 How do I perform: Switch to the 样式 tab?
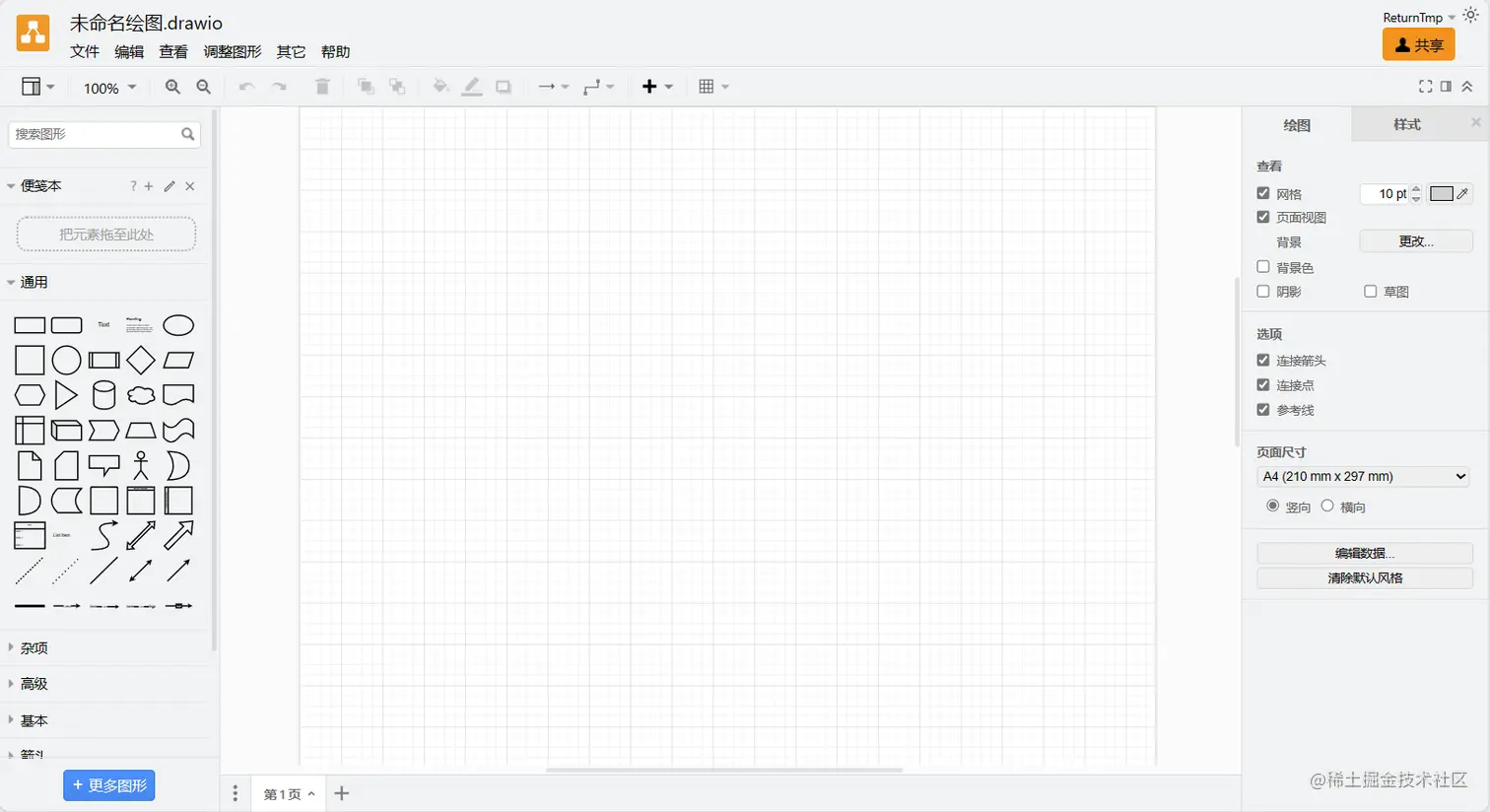[1406, 124]
